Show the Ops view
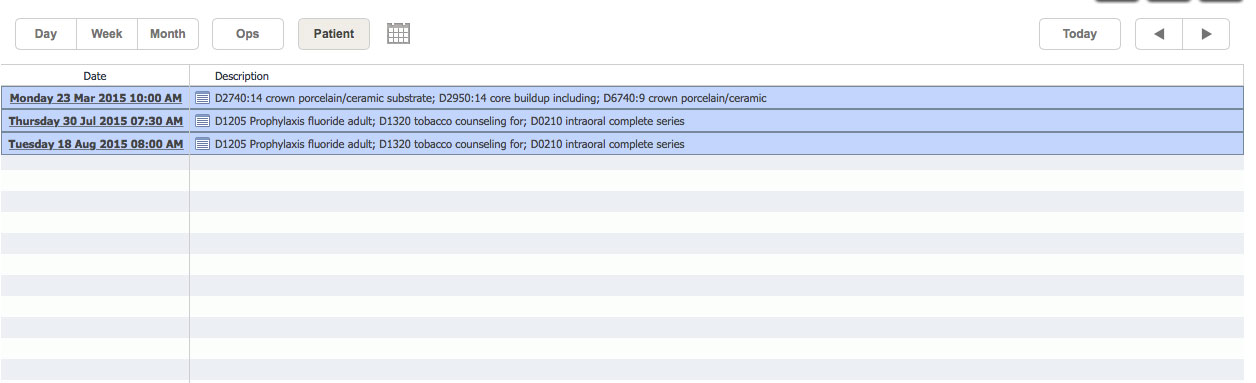Screen dimensions: 1256x383 coord(248,34)
